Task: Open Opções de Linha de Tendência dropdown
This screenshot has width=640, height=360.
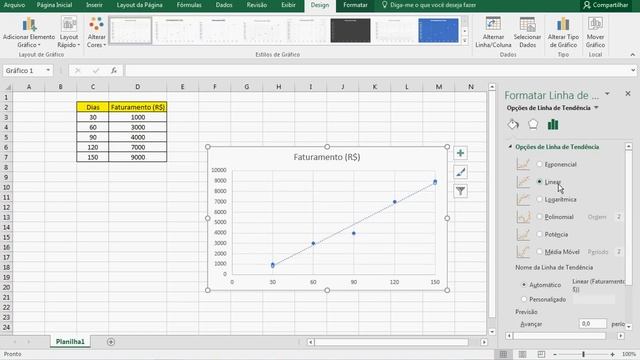Action: click(596, 108)
